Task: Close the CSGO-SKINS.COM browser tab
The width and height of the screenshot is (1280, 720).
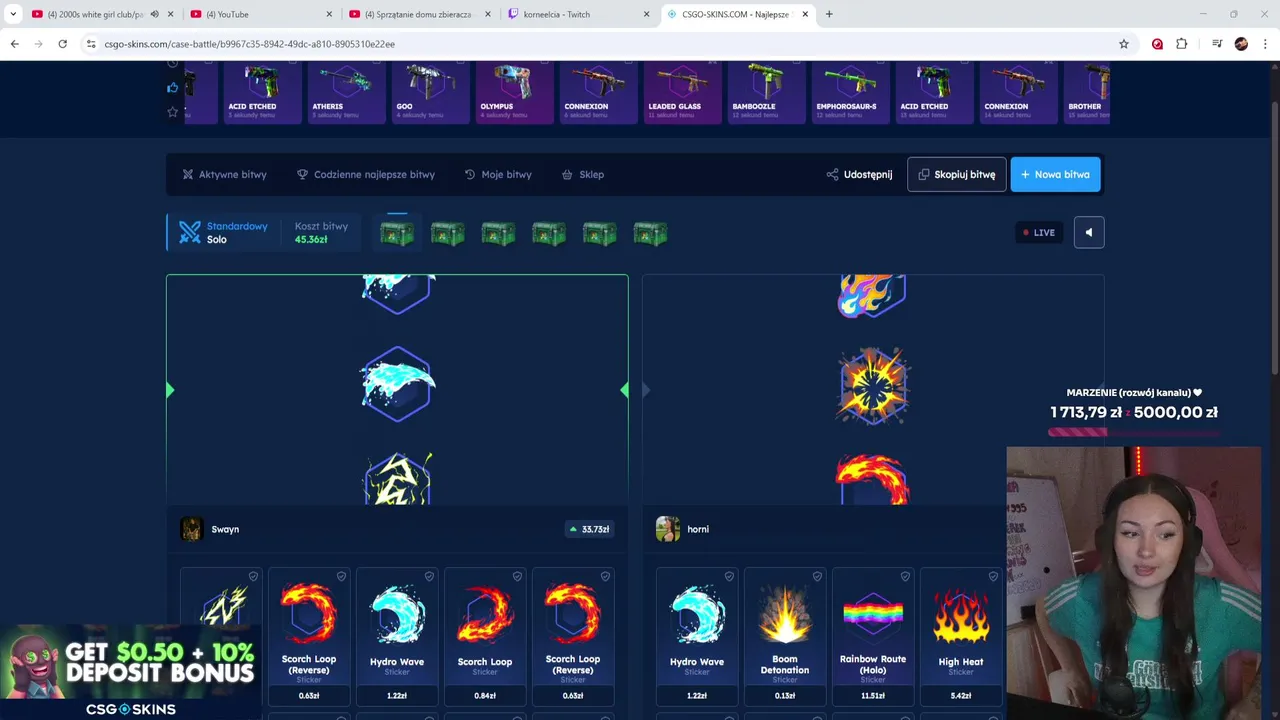Action: 805,14
